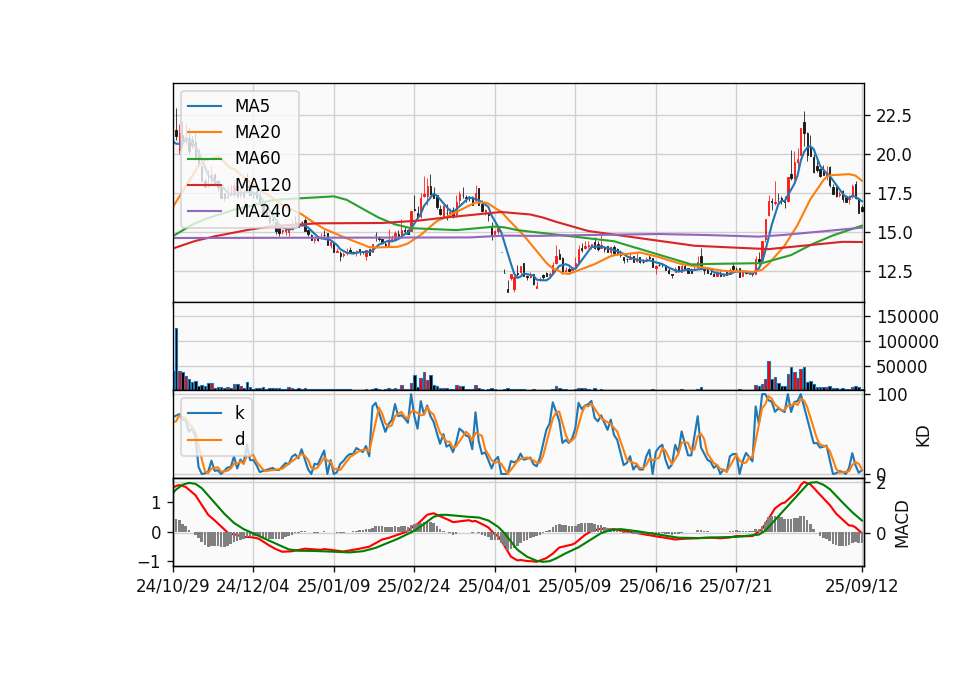Screen dimensions: 960x690
Task: Click the 150000 volume axis tick
Action: tap(908, 317)
